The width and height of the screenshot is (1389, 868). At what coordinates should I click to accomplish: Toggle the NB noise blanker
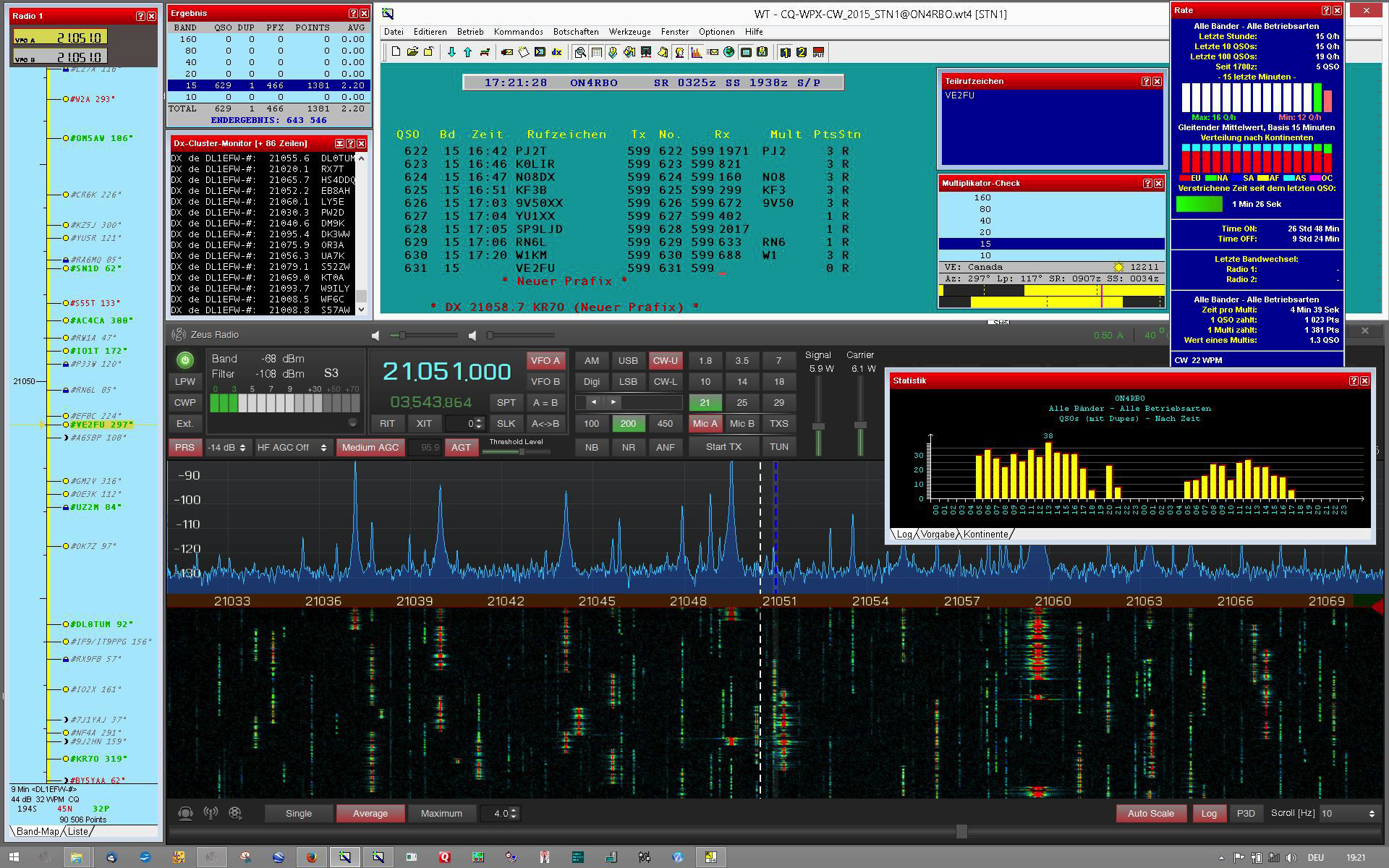pos(592,447)
